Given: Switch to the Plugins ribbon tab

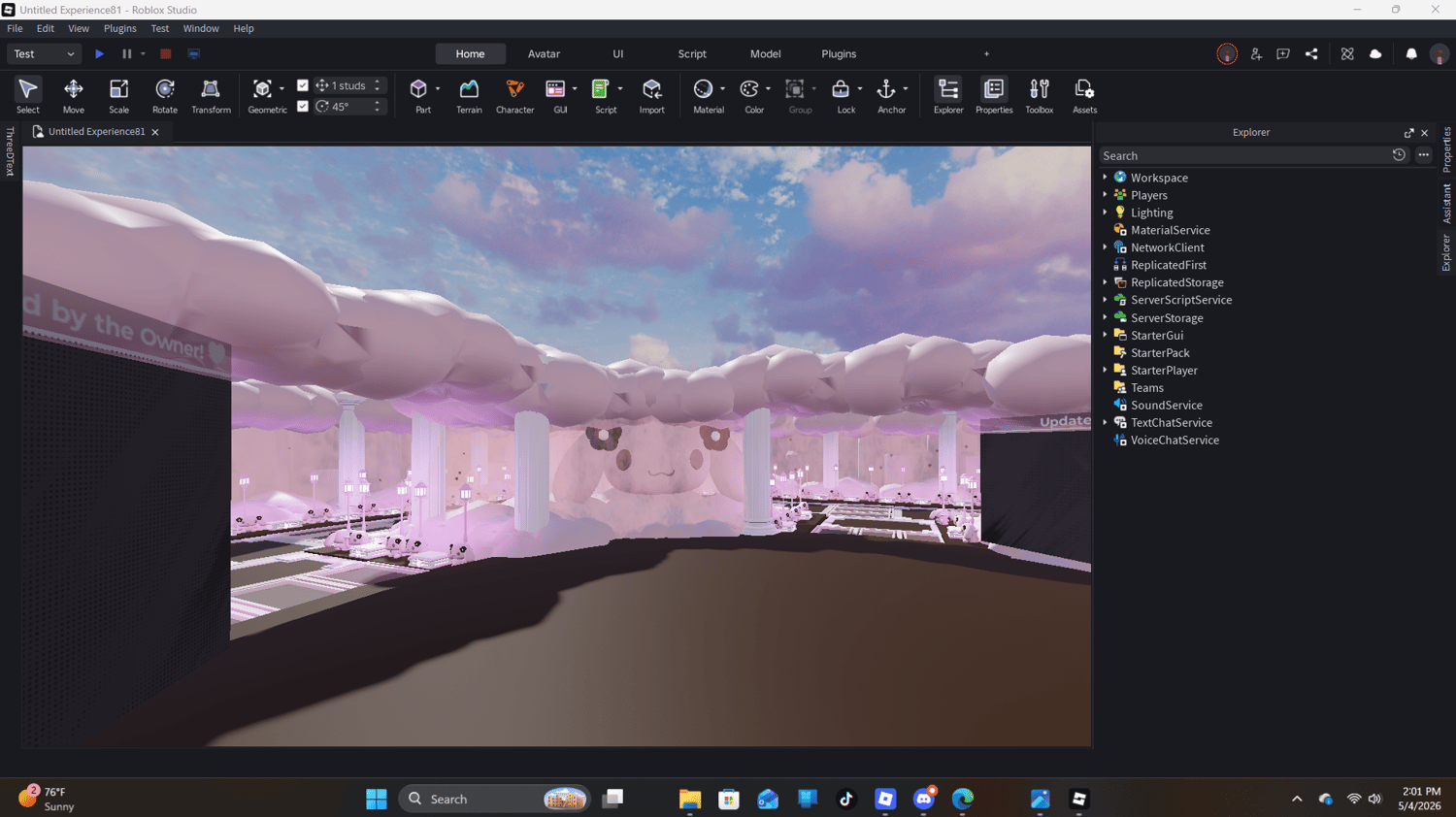Looking at the screenshot, I should pos(839,54).
